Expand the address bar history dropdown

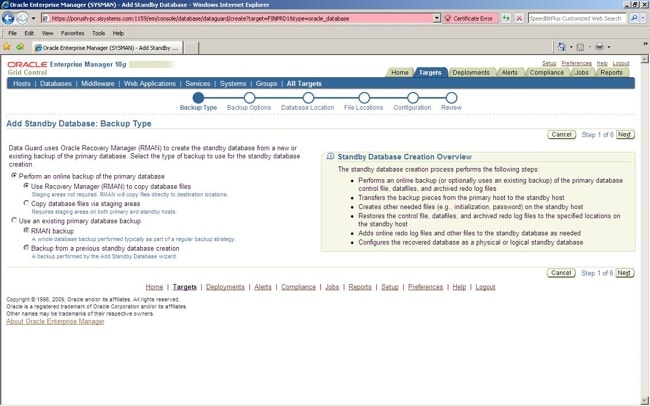437,18
